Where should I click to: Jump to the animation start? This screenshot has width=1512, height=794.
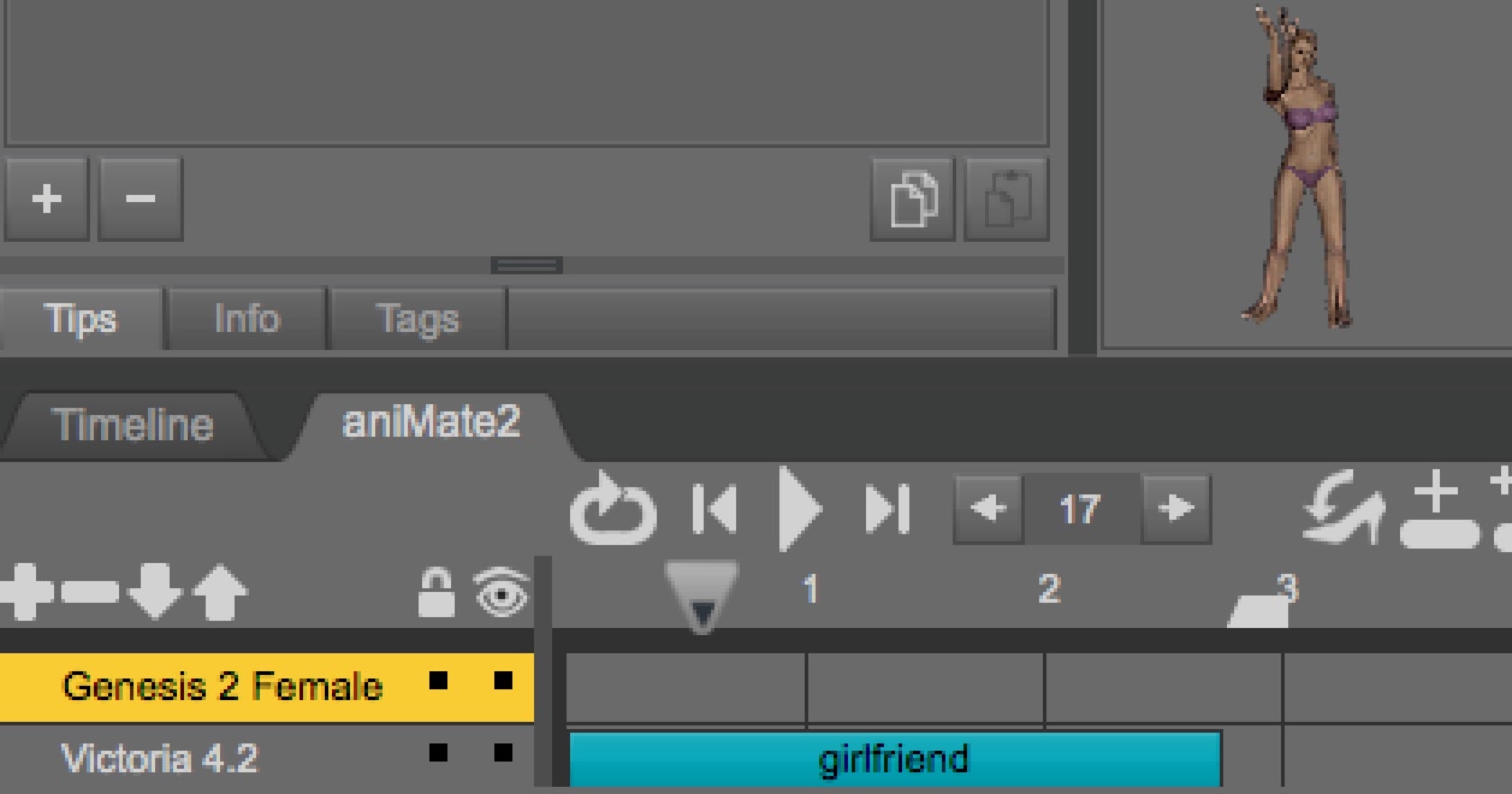click(x=715, y=510)
